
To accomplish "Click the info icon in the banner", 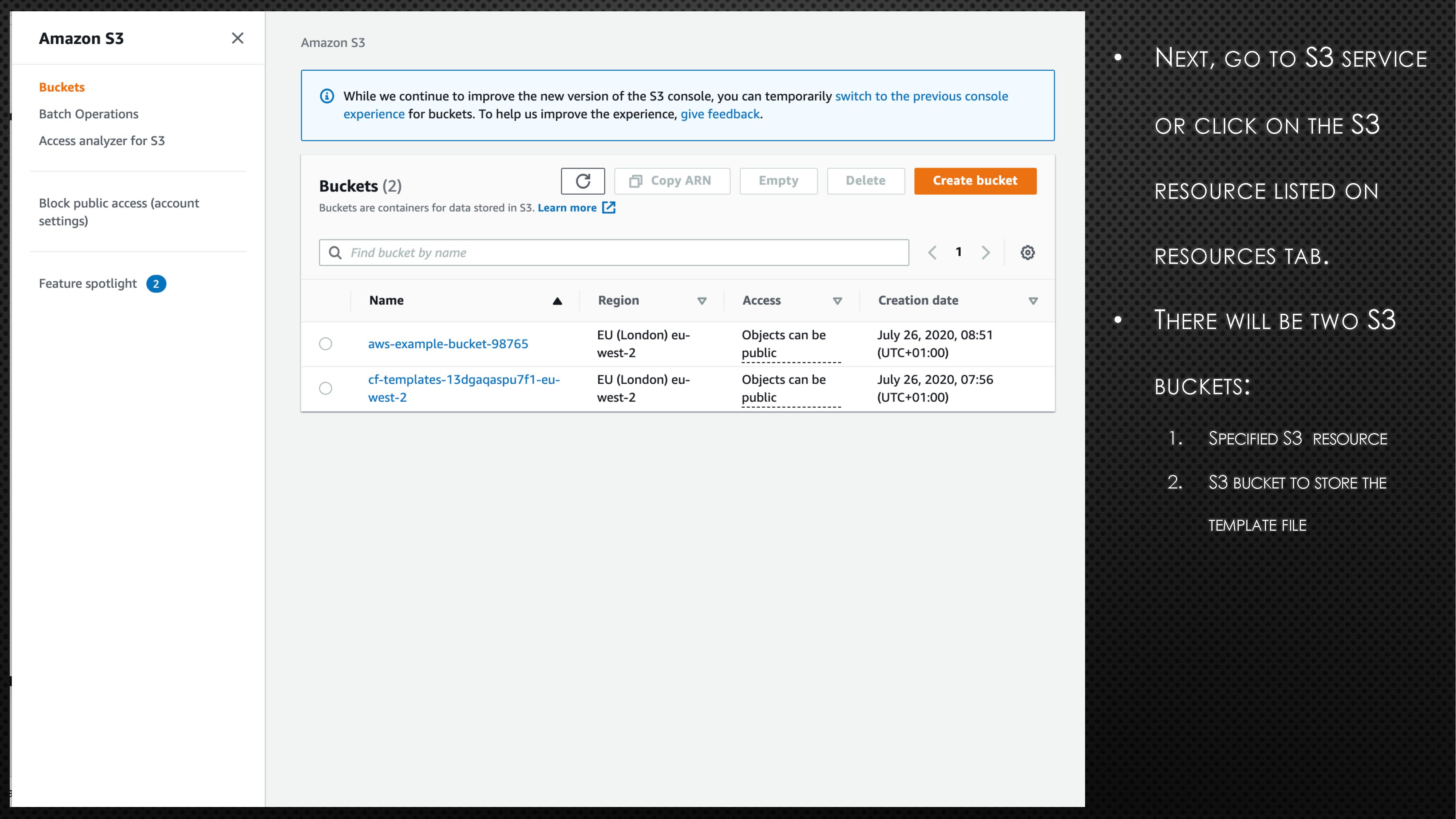I will point(327,96).
